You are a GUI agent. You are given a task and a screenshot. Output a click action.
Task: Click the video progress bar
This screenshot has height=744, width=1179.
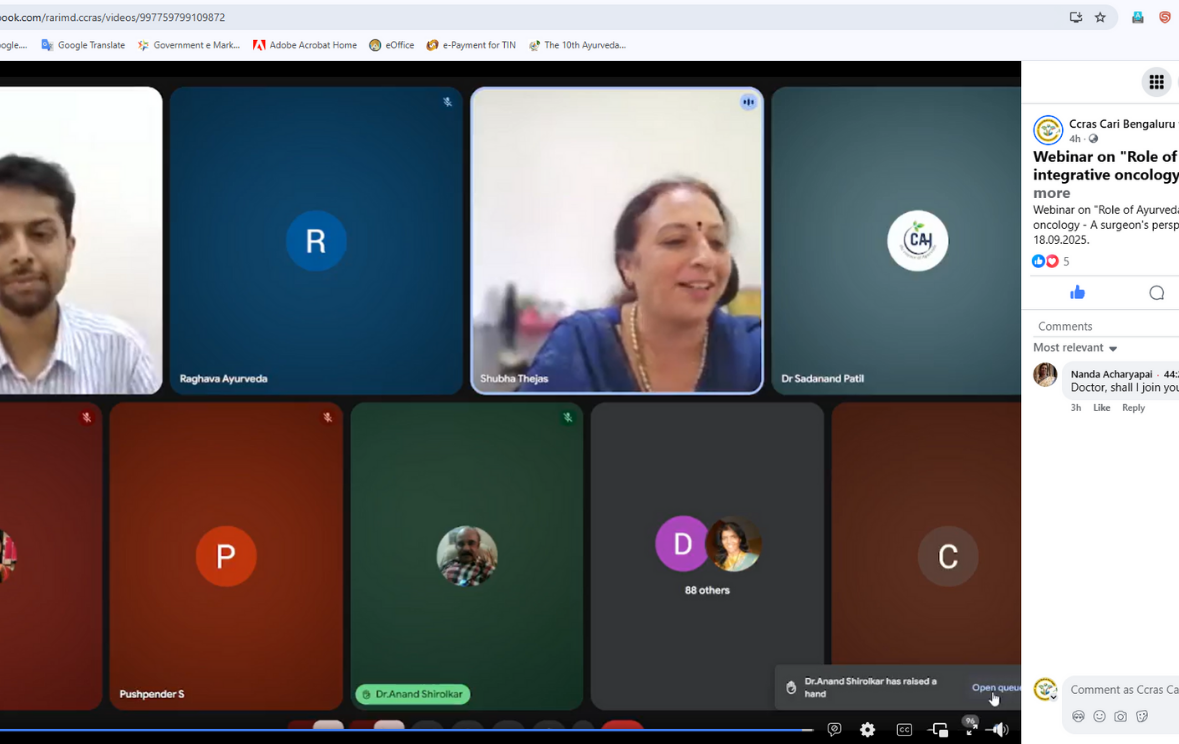click(400, 730)
